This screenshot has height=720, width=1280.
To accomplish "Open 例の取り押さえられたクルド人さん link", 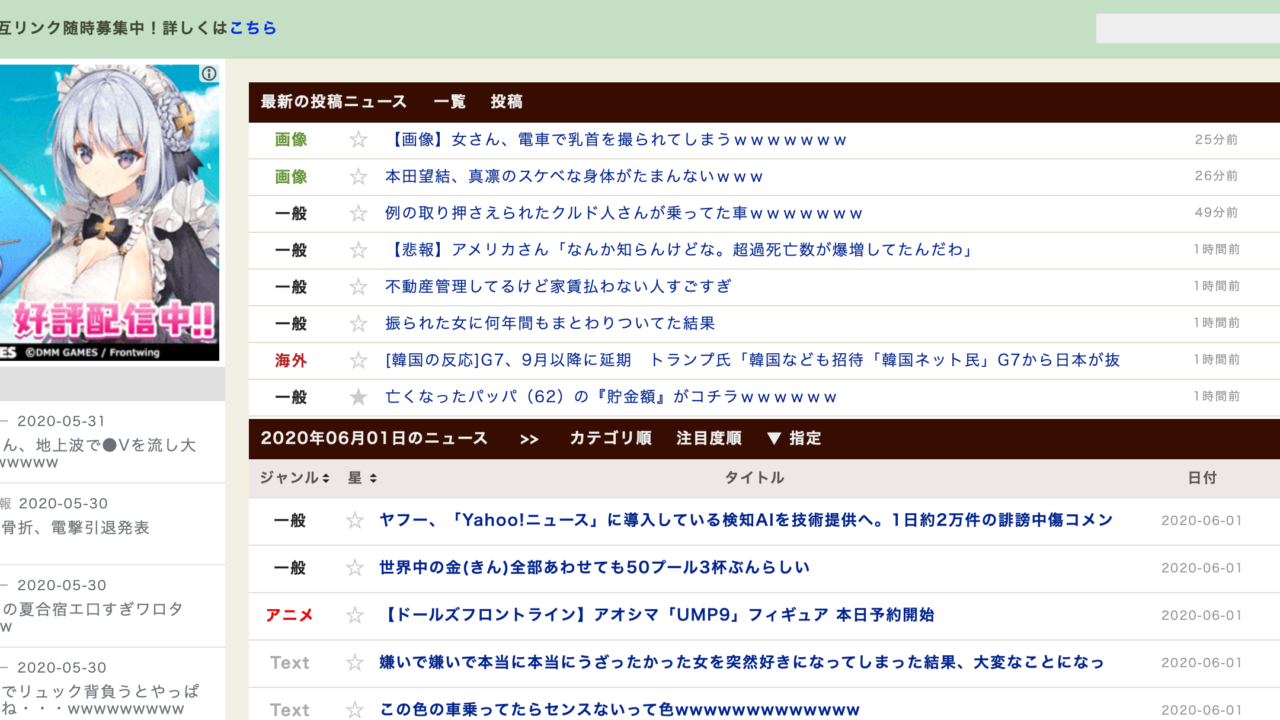I will (x=624, y=214).
